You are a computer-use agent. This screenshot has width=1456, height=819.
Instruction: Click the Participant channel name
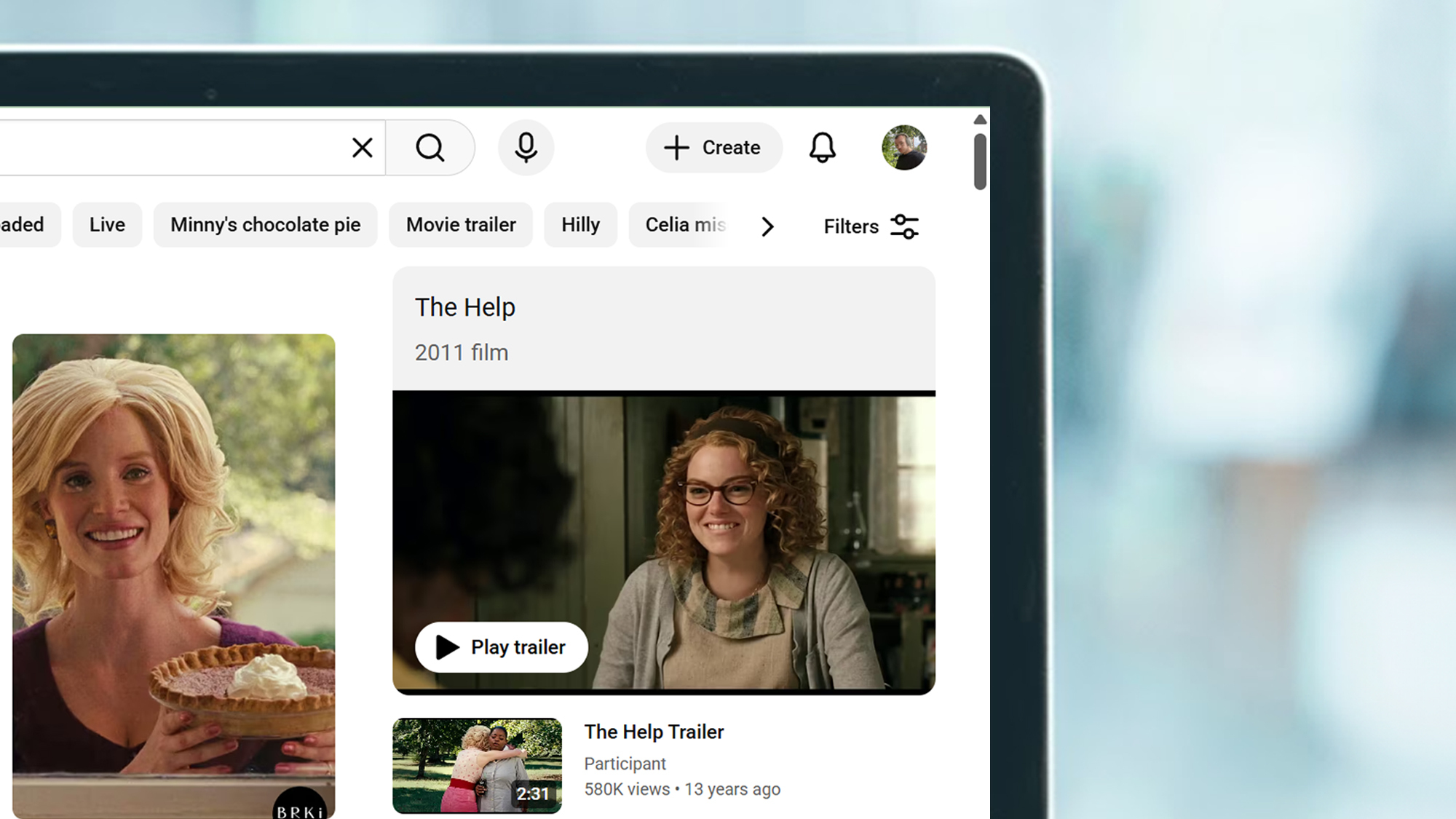click(625, 763)
